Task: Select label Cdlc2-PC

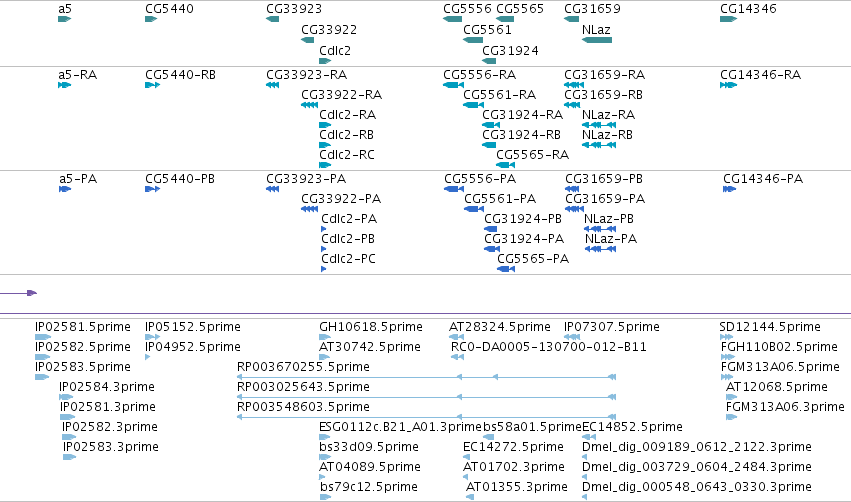Action: pos(348,259)
